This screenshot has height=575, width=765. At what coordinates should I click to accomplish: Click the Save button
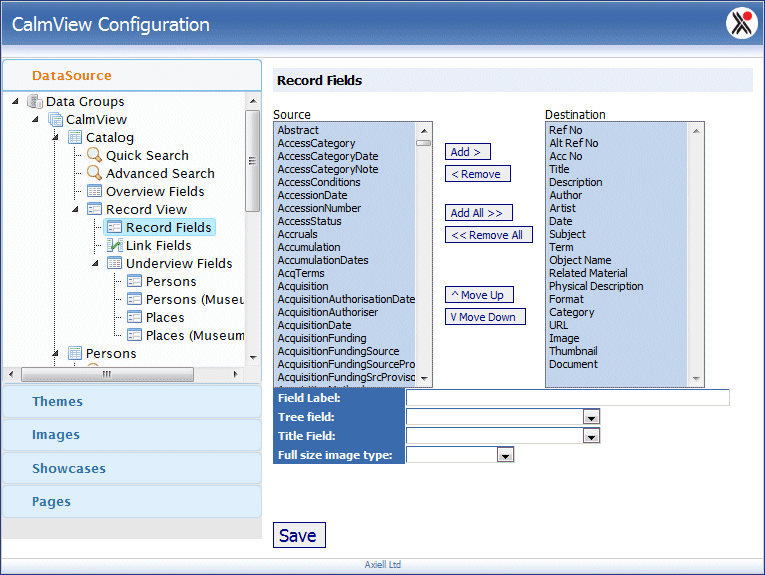(299, 535)
